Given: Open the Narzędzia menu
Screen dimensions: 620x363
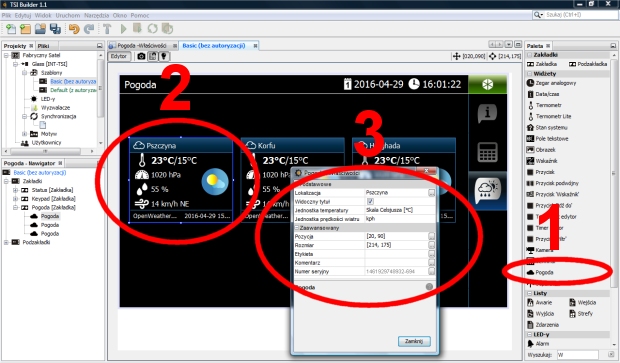Looking at the screenshot, I should [96, 15].
